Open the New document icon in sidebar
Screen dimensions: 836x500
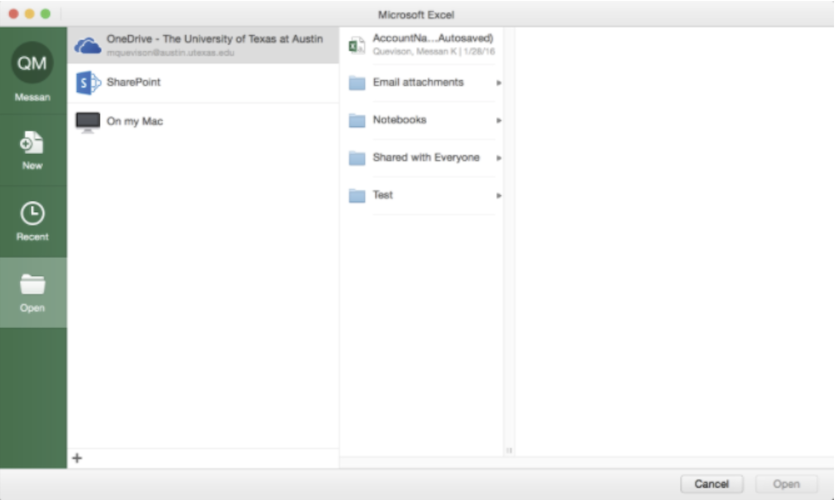pos(32,143)
